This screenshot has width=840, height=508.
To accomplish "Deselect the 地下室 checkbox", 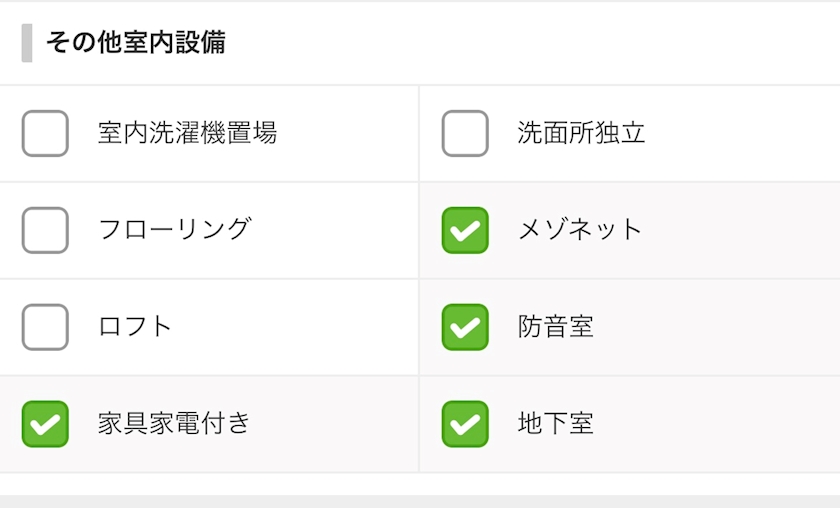I will point(465,424).
